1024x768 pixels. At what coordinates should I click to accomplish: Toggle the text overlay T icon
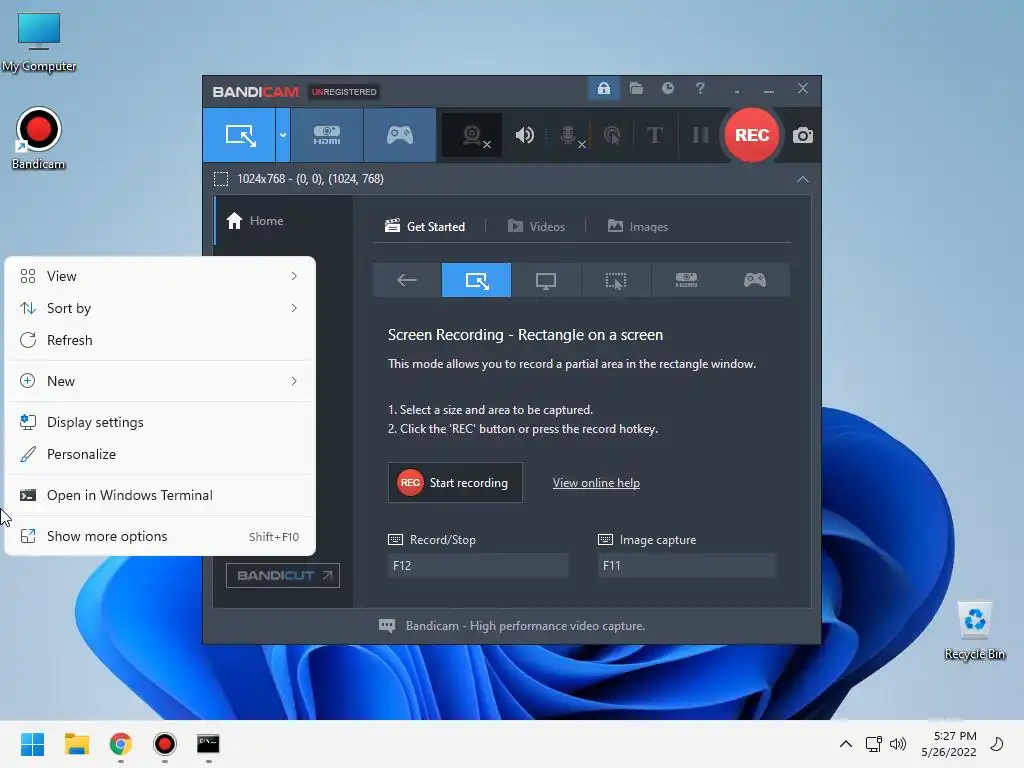pyautogui.click(x=654, y=135)
